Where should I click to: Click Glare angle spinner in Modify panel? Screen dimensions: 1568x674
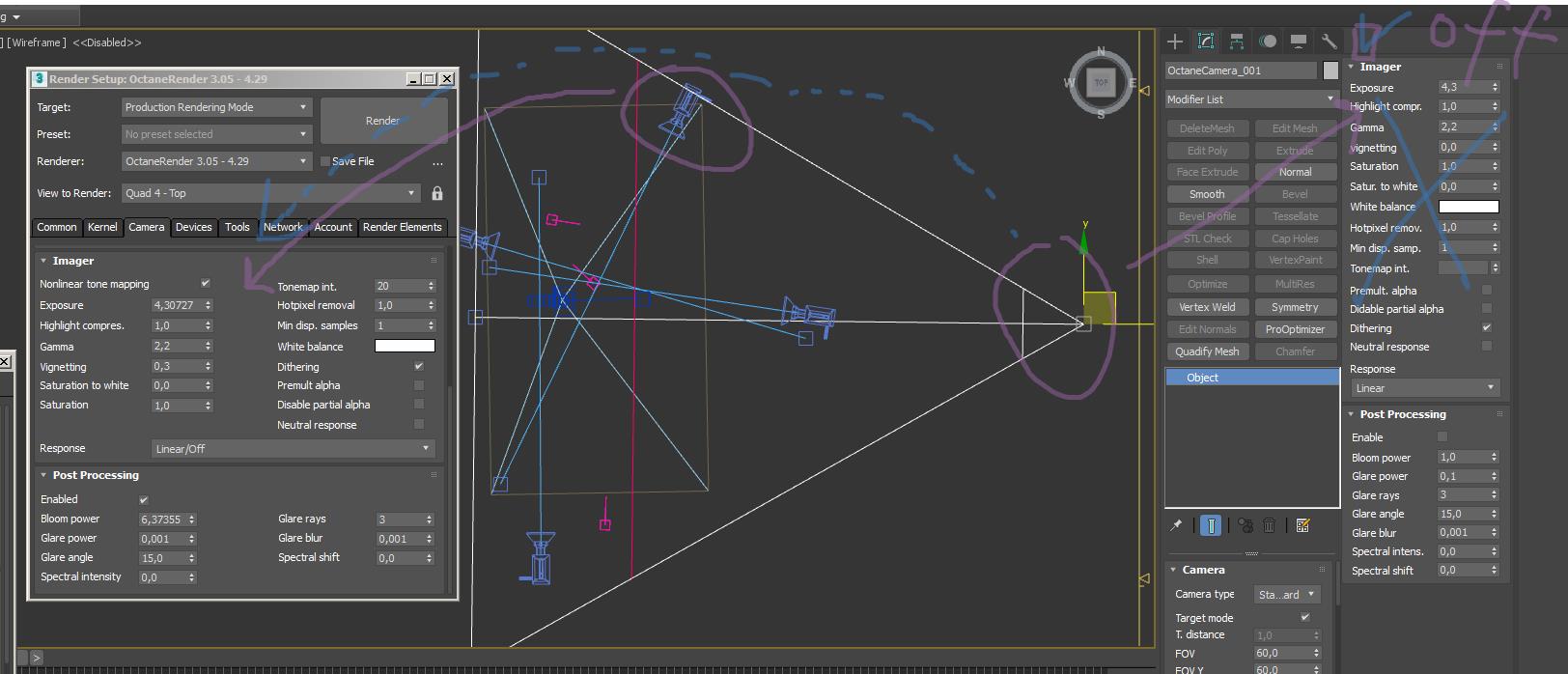pyautogui.click(x=1495, y=514)
